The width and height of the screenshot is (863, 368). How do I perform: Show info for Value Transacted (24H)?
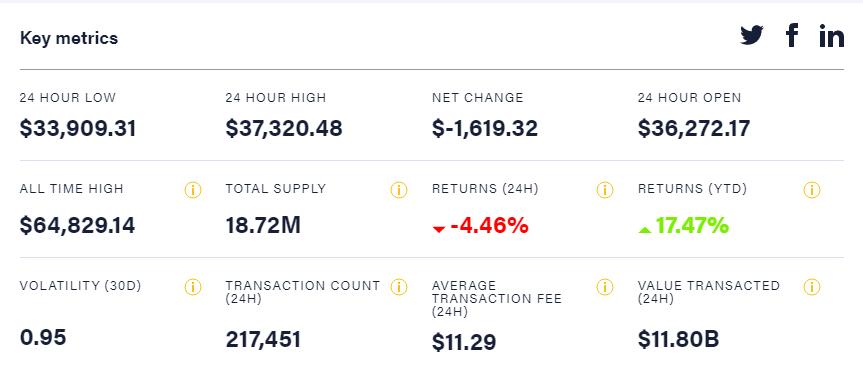(x=811, y=287)
